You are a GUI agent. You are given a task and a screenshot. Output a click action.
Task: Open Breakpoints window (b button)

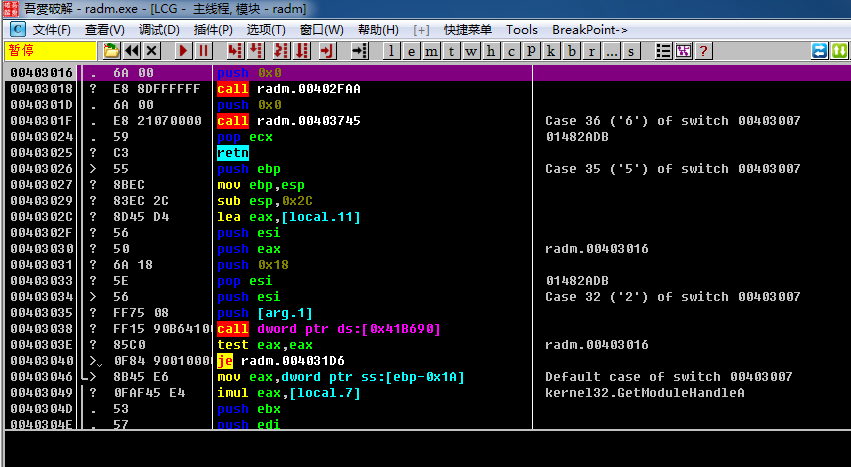[571, 51]
